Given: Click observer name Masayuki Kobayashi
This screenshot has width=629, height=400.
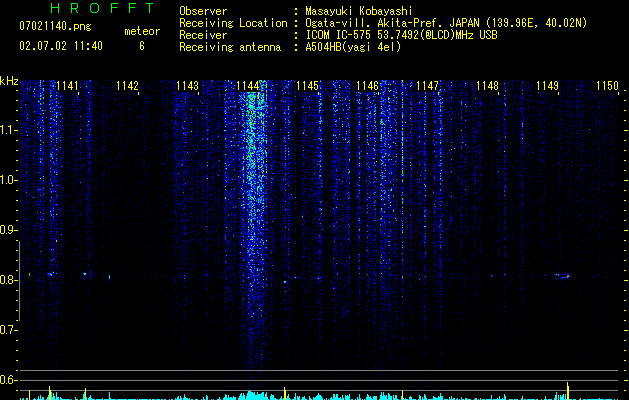Looking at the screenshot, I should coord(359,11).
